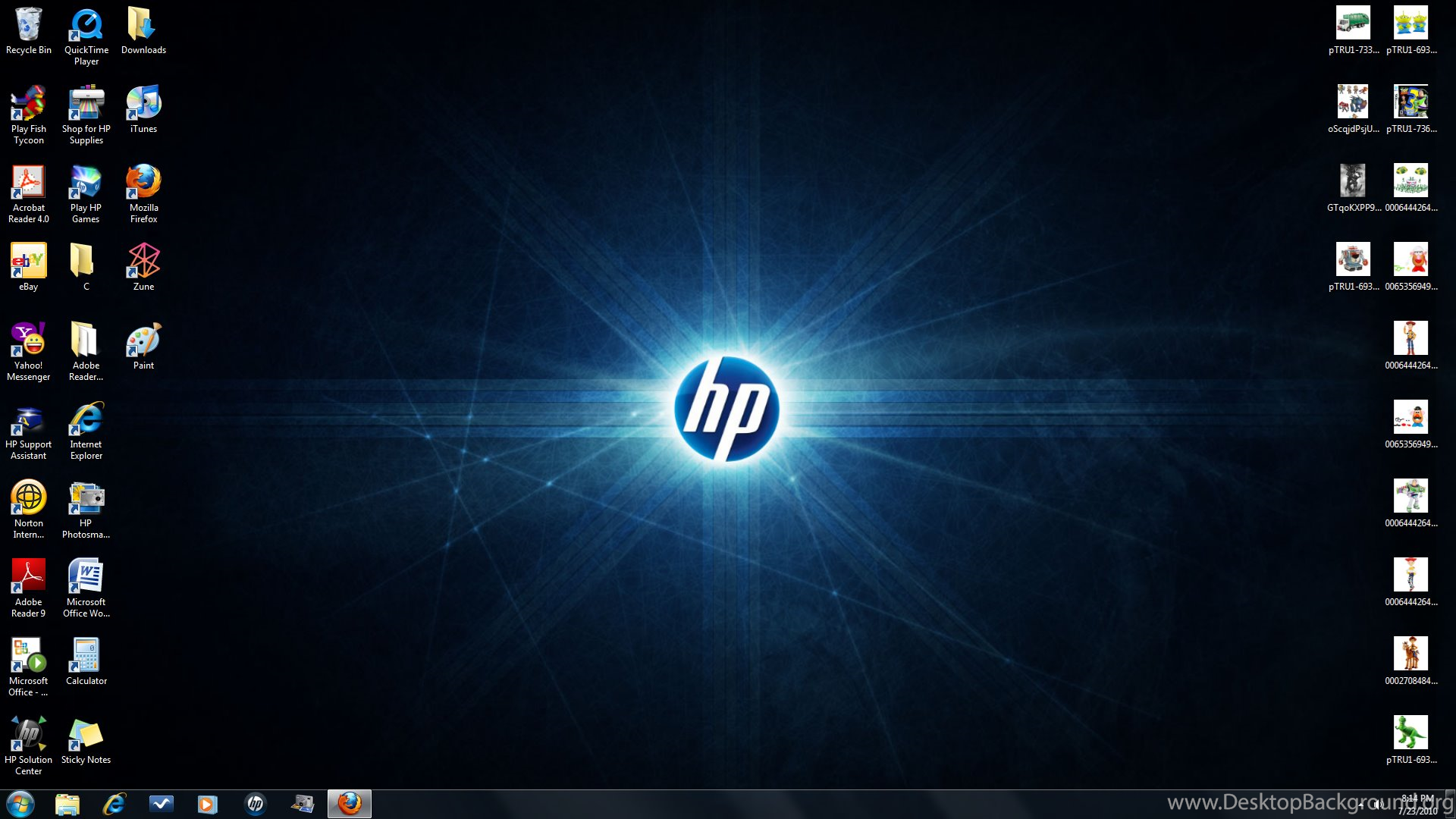Viewport: 1456px width, 819px height.
Task: Click the Shop for HP Supplies shortcut
Action: 86,115
